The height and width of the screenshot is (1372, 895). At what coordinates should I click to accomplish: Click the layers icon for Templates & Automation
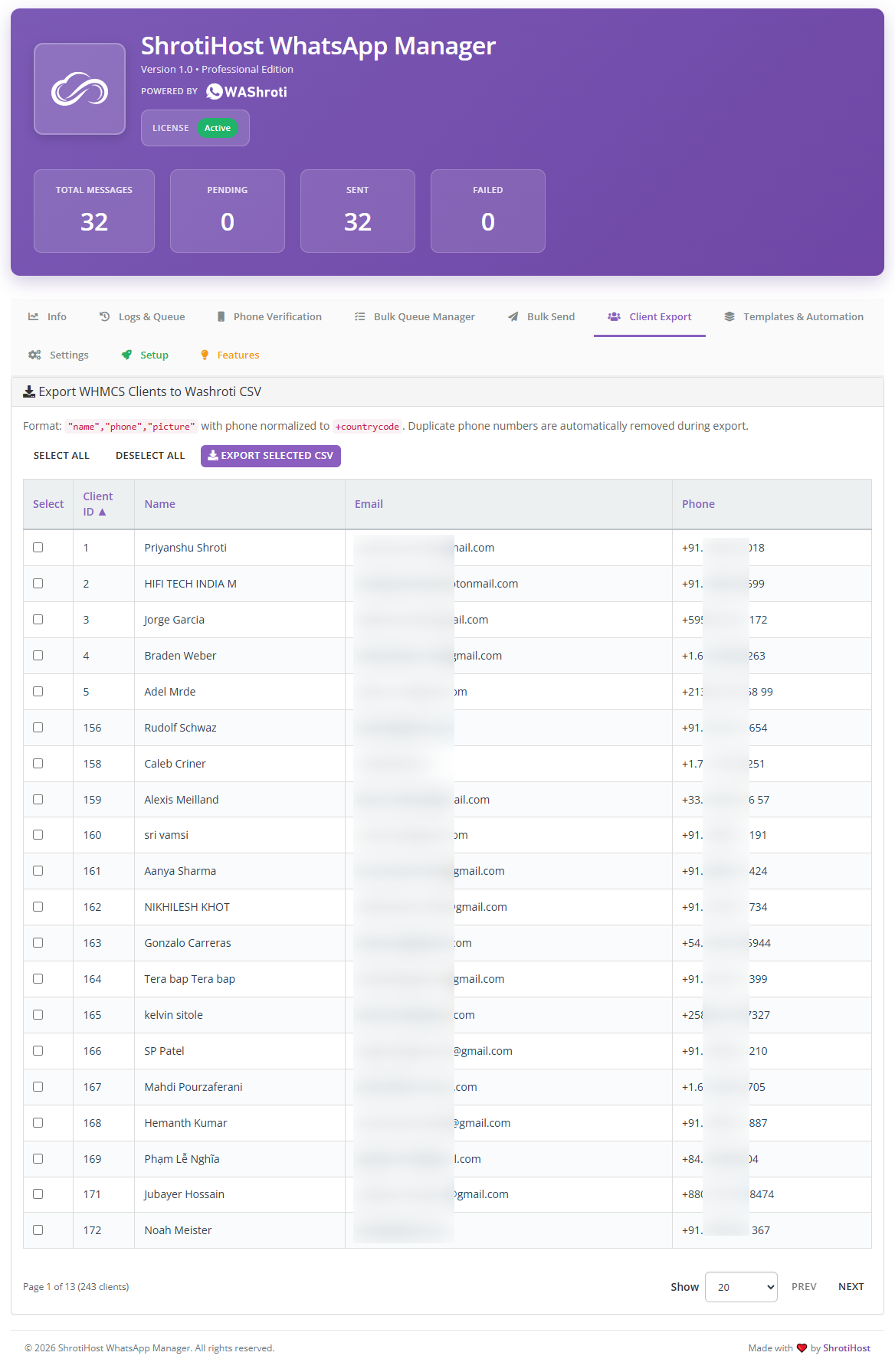coord(729,316)
